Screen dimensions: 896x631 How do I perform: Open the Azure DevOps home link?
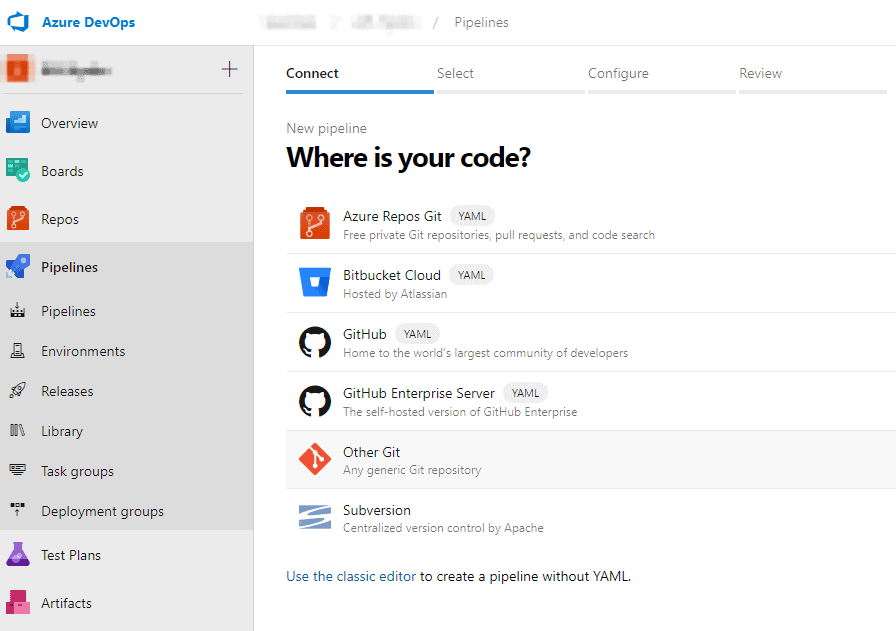[89, 22]
